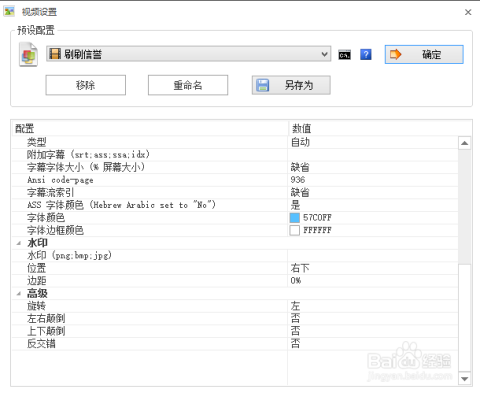Click the preset file icon beside dropdown
Image resolution: width=480 pixels, height=393 pixels.
point(28,54)
